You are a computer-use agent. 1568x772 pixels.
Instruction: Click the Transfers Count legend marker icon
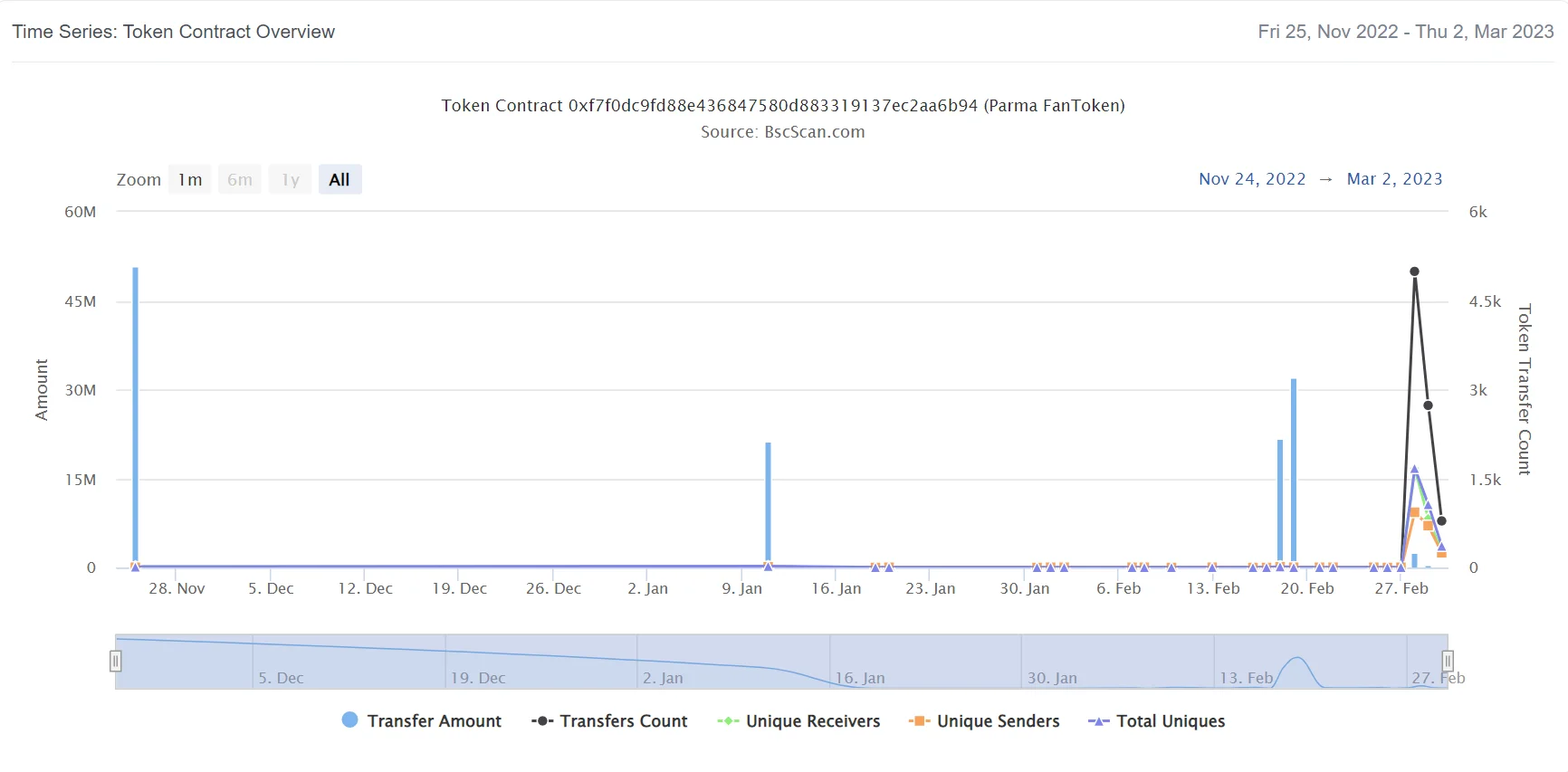pyautogui.click(x=541, y=721)
